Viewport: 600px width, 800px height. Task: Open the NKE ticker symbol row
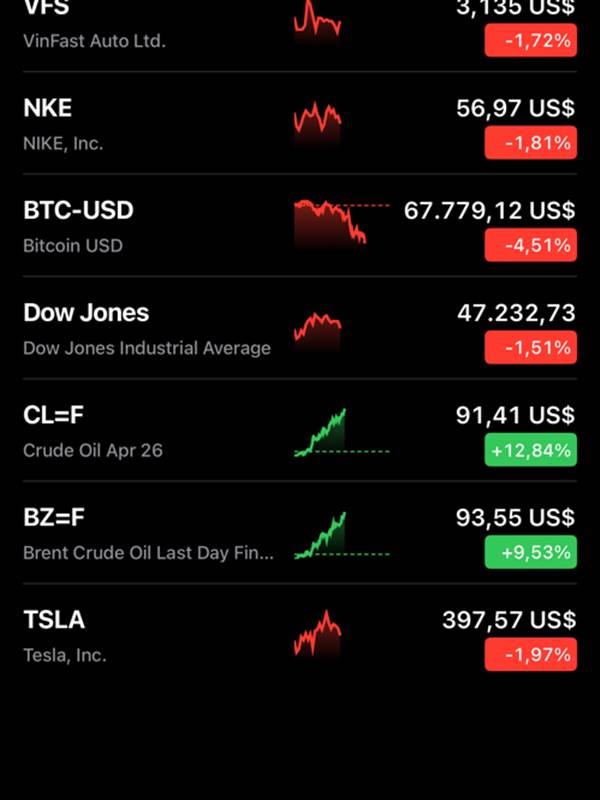click(48, 108)
